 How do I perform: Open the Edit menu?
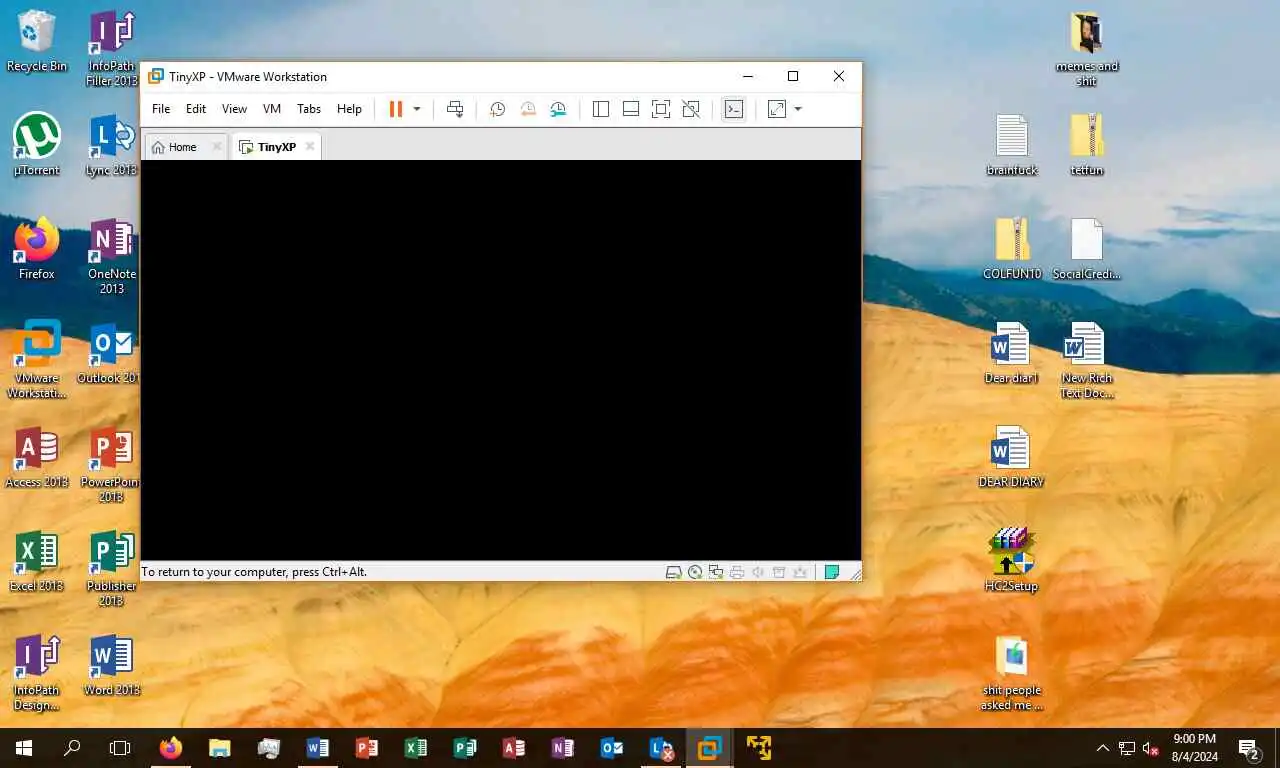point(196,109)
